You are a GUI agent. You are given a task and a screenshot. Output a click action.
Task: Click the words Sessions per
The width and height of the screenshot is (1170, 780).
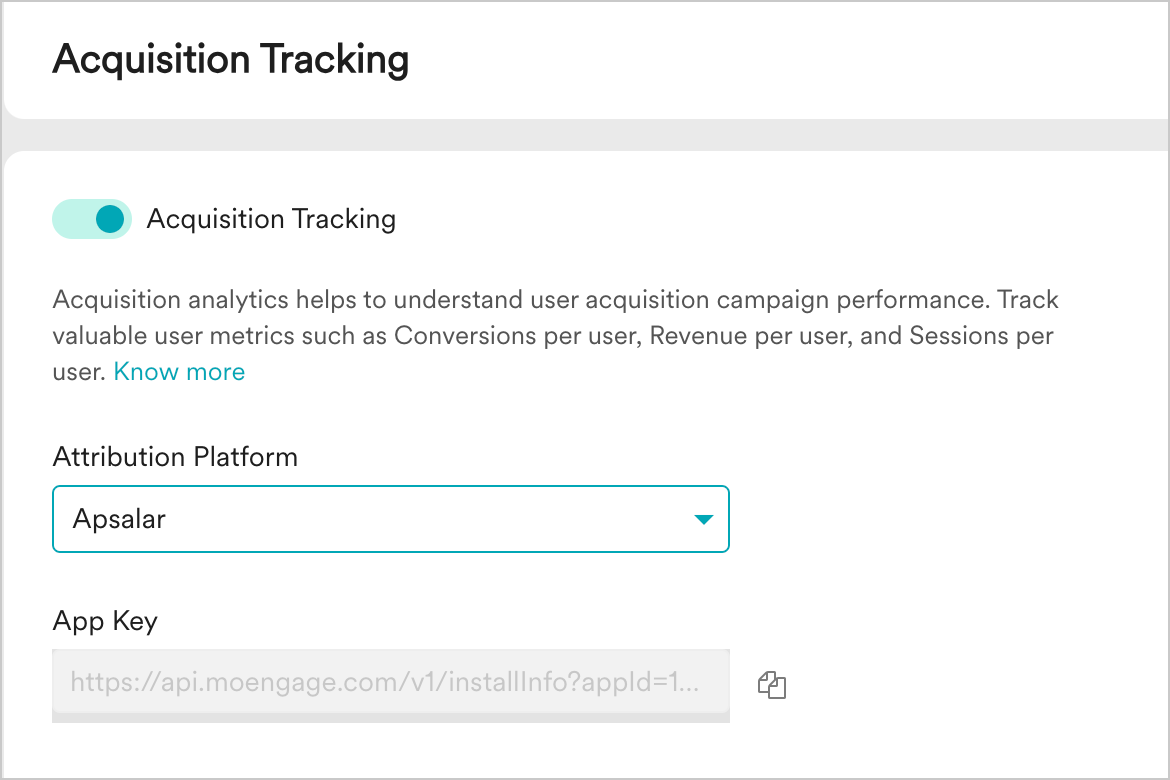(981, 336)
